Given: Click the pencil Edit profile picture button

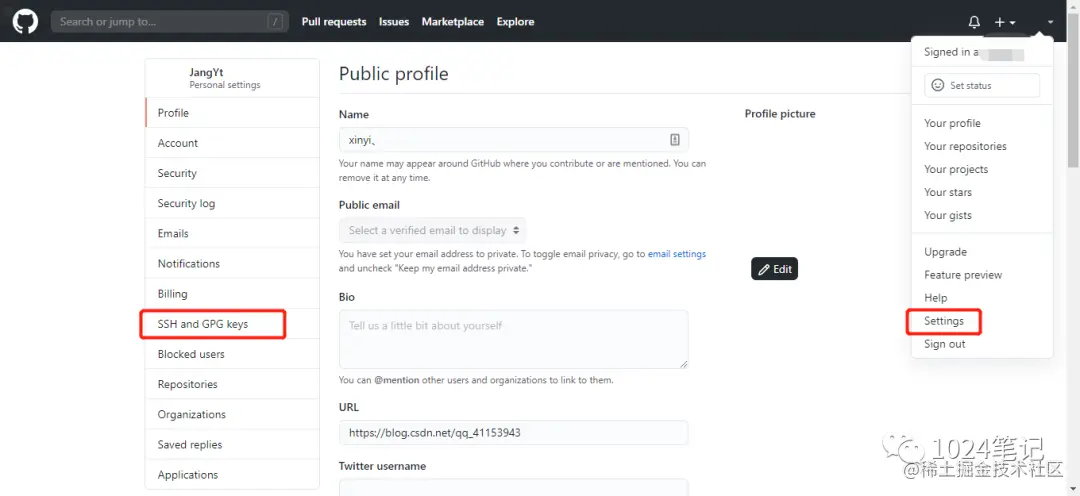Looking at the screenshot, I should (x=774, y=269).
